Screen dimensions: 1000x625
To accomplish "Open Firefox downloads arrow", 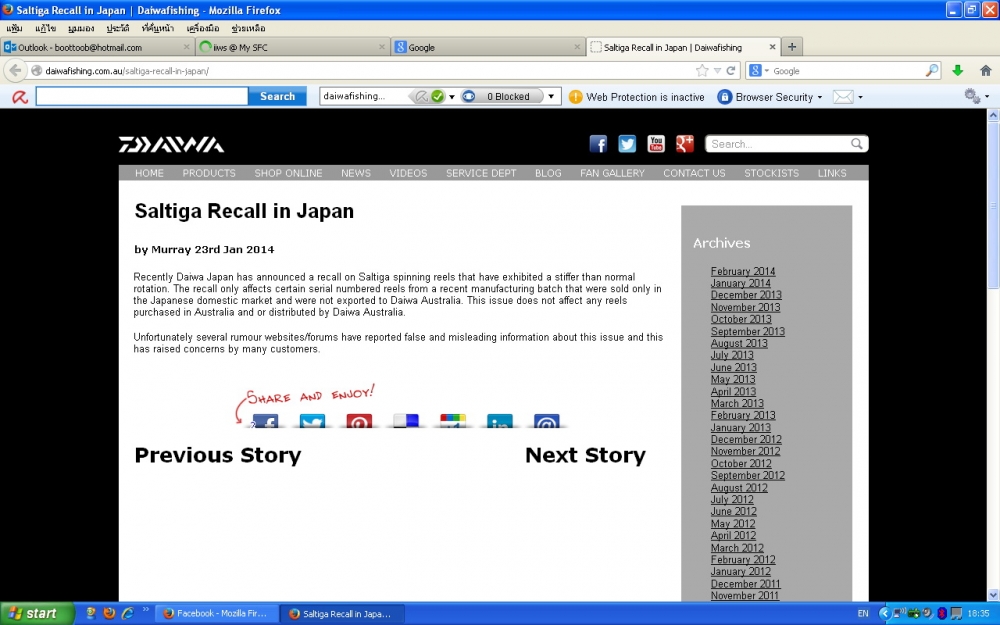I will click(957, 71).
